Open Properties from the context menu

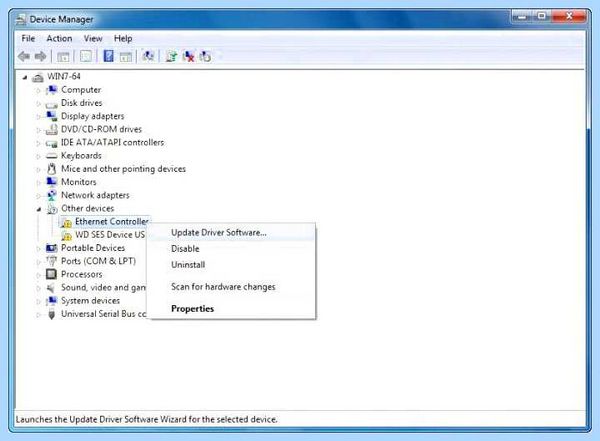(x=233, y=309)
